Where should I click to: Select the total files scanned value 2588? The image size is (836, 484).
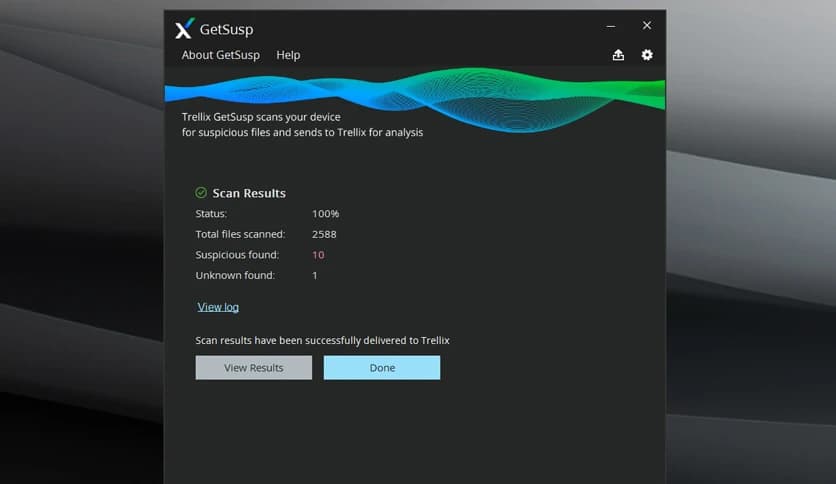click(x=324, y=234)
